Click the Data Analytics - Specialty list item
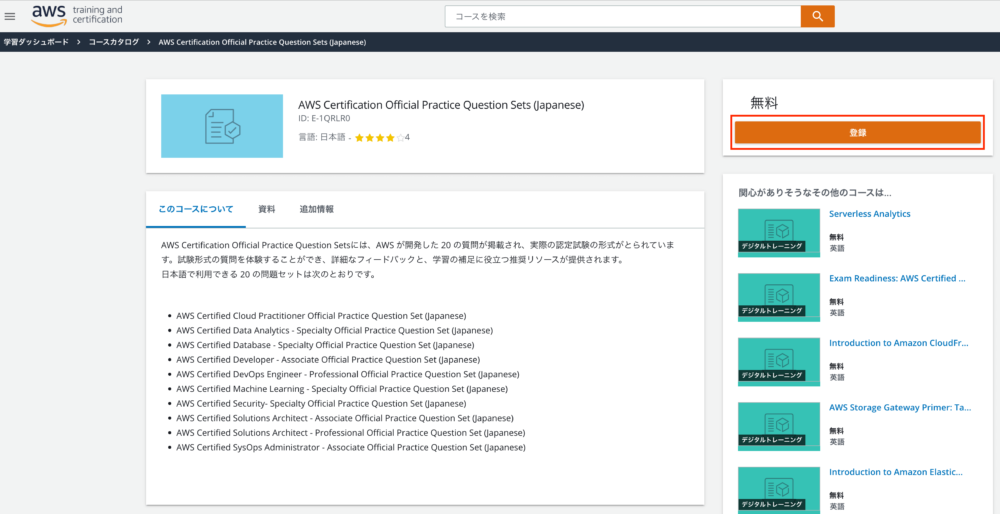 pos(334,330)
